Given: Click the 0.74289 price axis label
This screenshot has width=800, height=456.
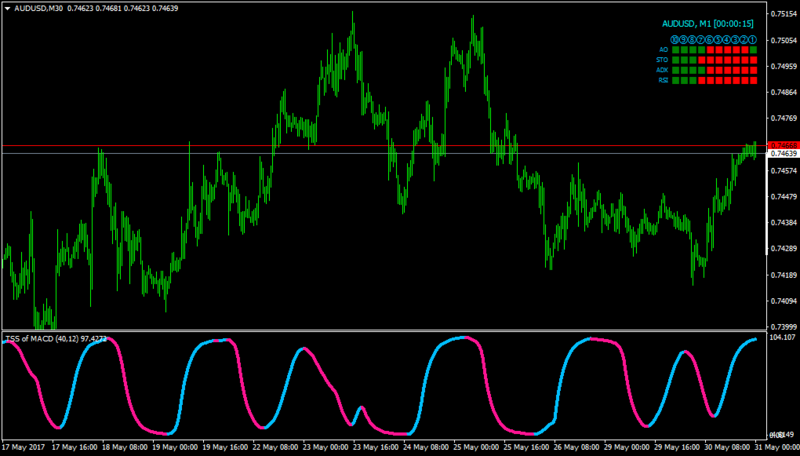Looking at the screenshot, I should point(785,248).
